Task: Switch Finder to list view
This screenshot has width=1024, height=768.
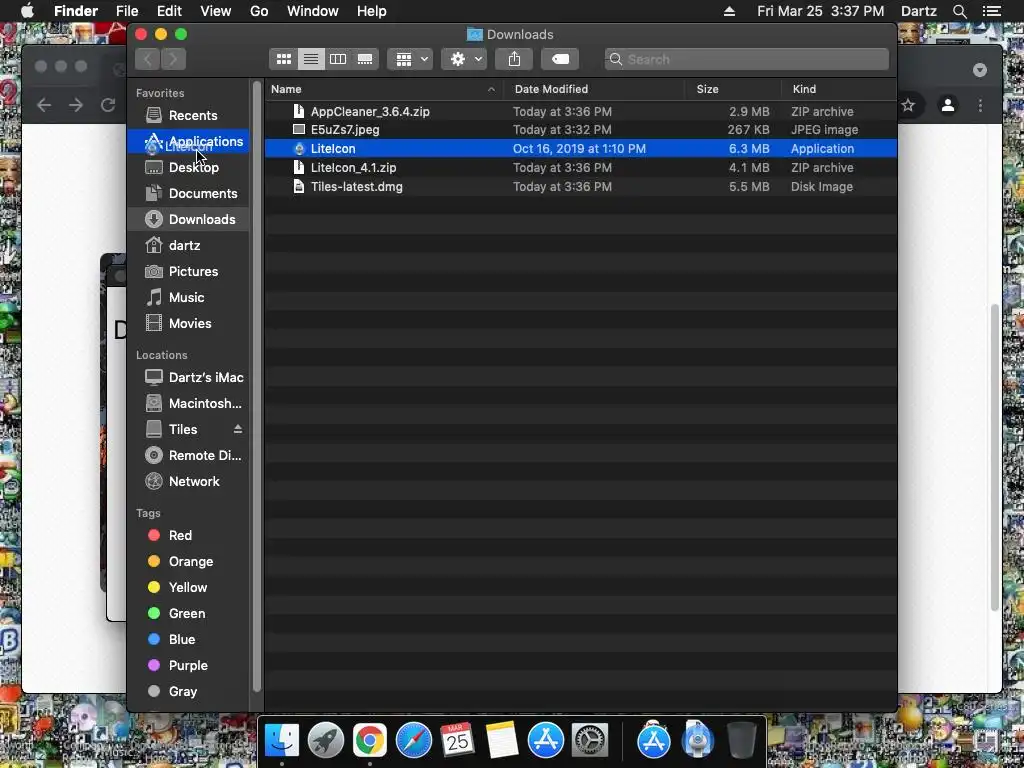Action: pyautogui.click(x=311, y=59)
